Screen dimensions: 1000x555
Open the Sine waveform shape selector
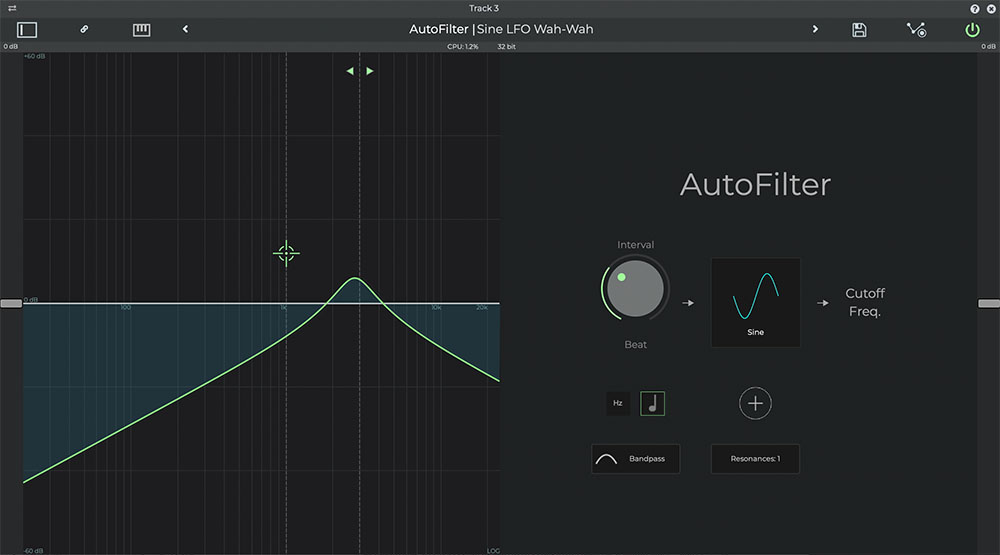[x=755, y=302]
